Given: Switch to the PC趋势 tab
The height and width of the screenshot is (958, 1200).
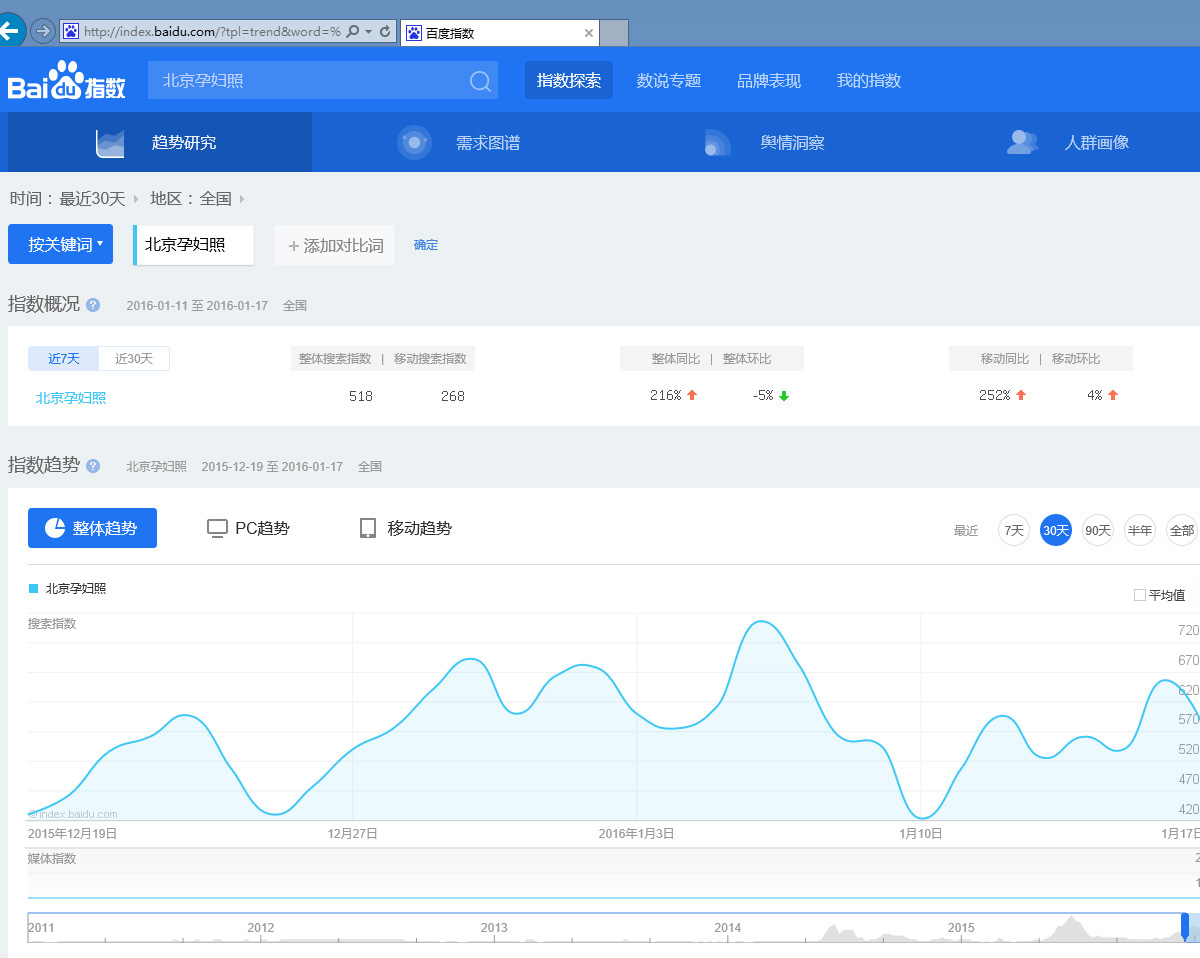Looking at the screenshot, I should 248,528.
